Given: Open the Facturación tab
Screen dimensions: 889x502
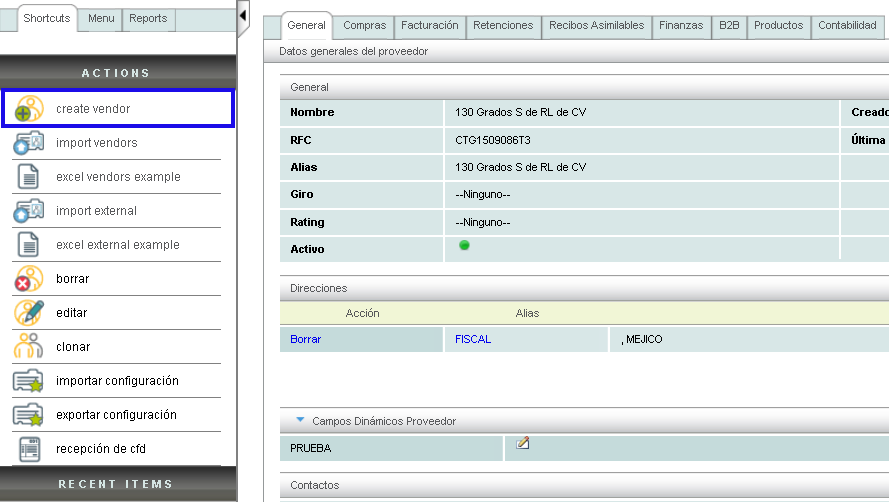Looking at the screenshot, I should coord(429,26).
